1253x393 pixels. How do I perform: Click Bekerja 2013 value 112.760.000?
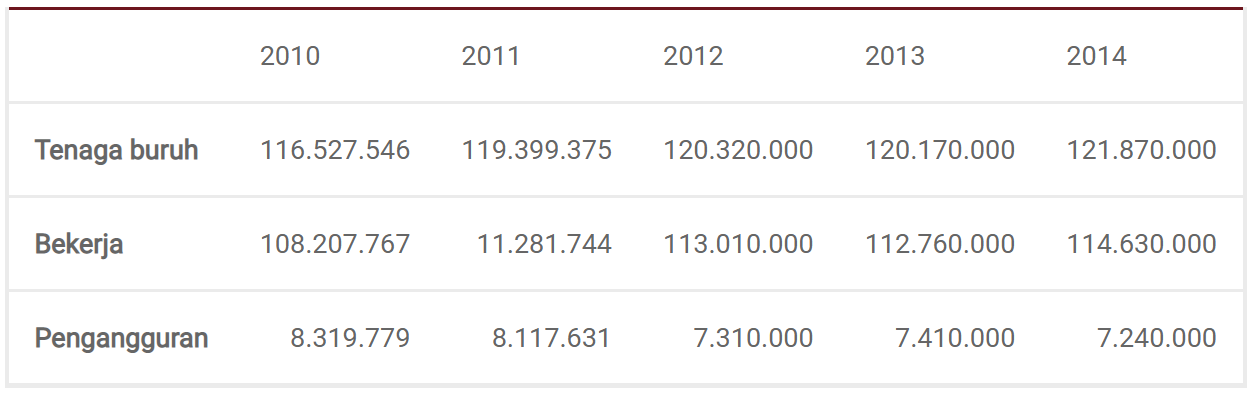940,244
